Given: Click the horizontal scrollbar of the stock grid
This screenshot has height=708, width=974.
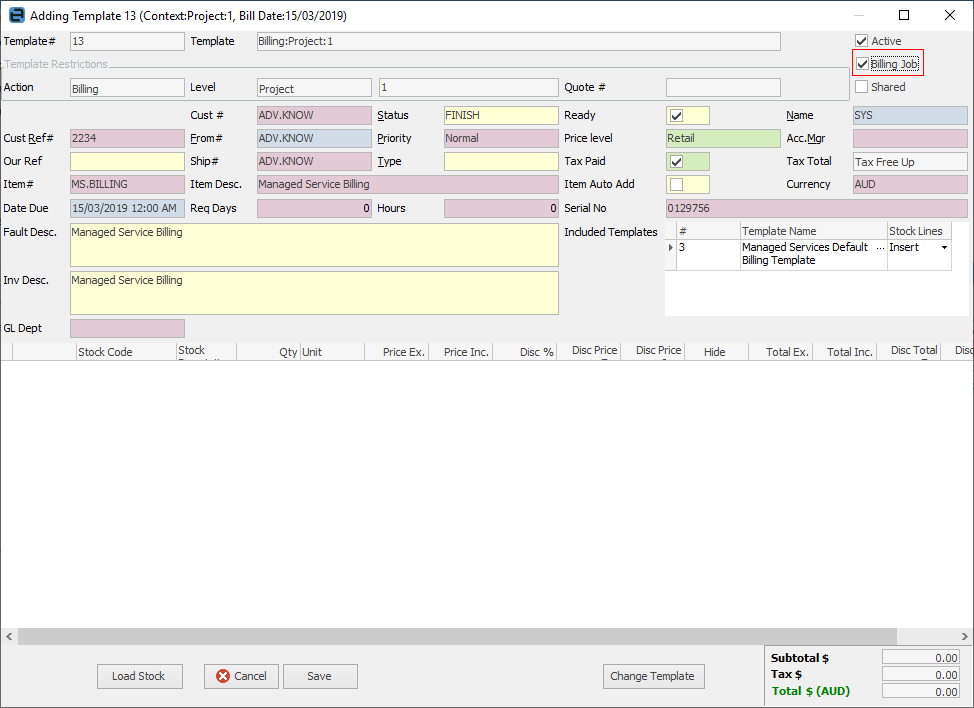Looking at the screenshot, I should point(480,636).
